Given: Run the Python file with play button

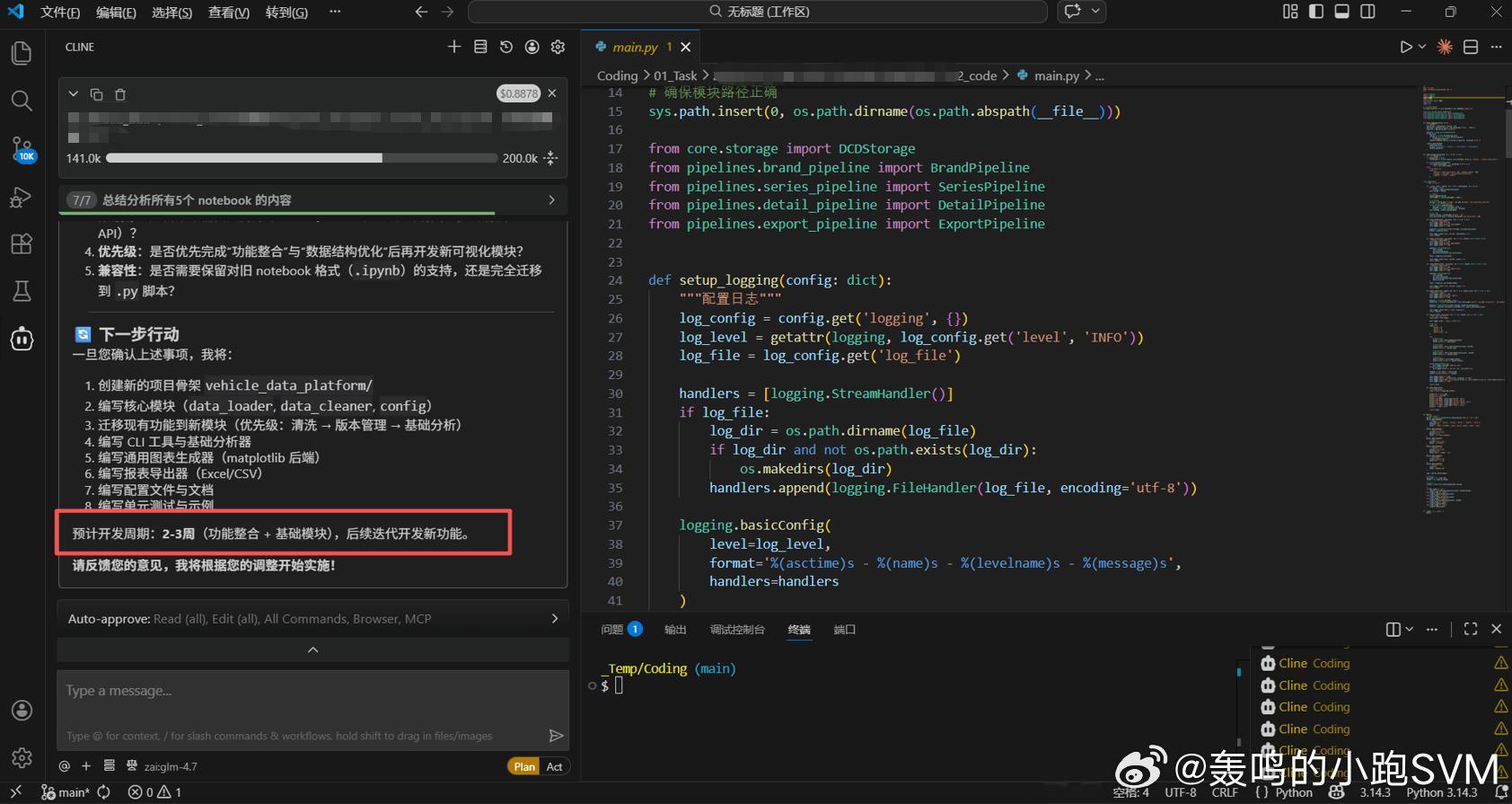Looking at the screenshot, I should (x=1406, y=47).
